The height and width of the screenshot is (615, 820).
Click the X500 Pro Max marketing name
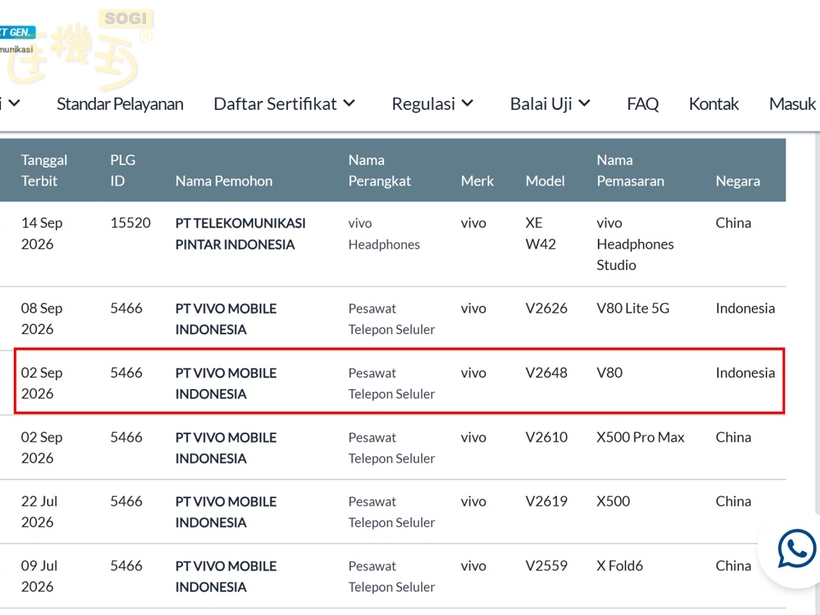point(641,437)
